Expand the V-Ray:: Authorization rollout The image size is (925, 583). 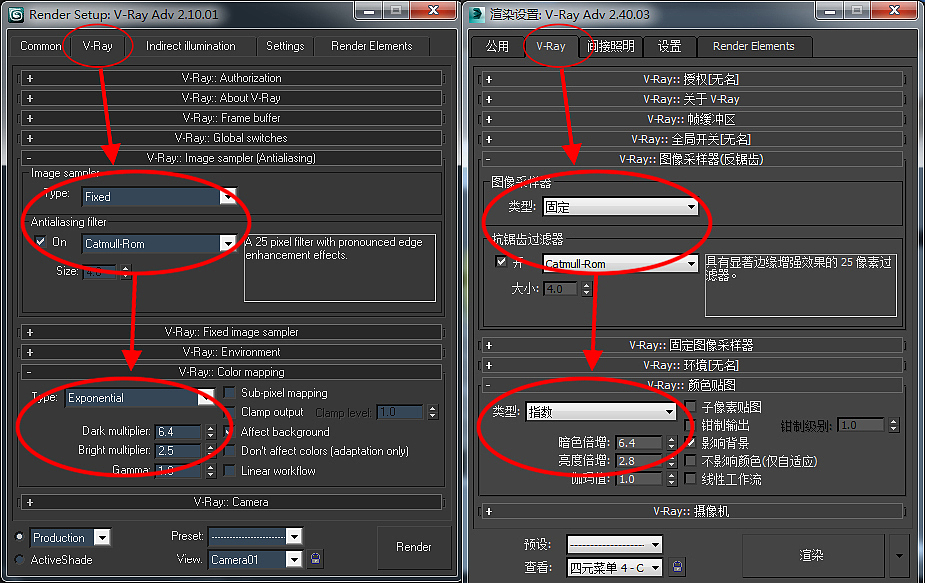point(231,78)
